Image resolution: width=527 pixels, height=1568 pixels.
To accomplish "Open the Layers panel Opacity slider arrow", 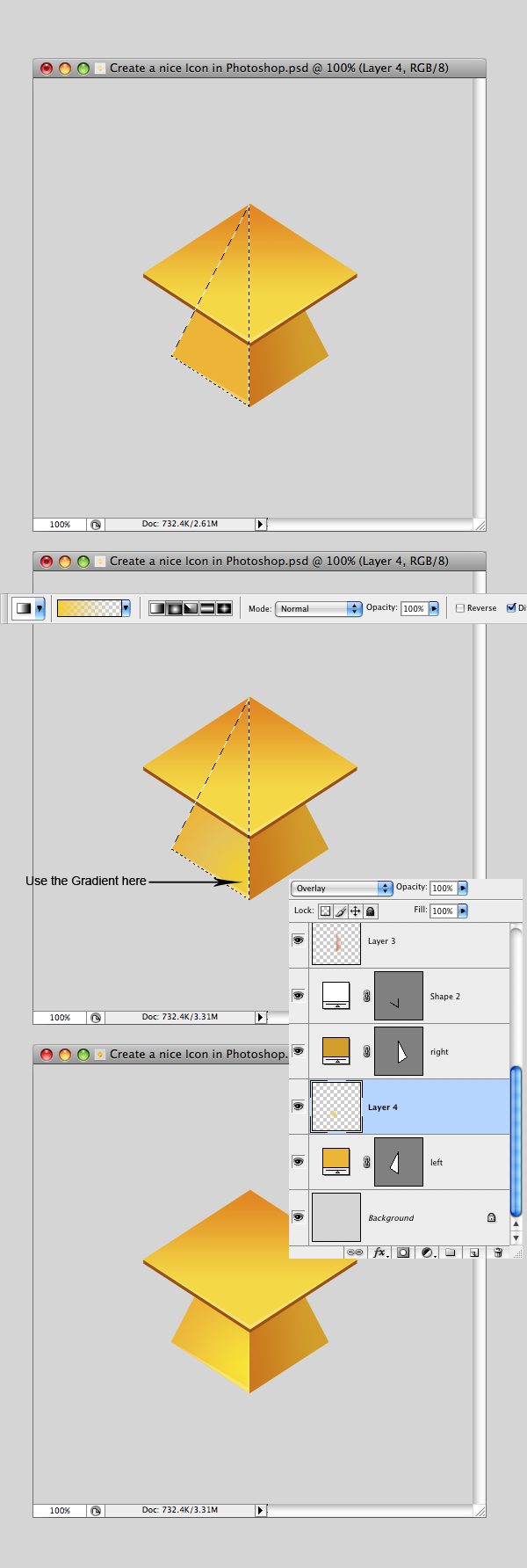I will [x=463, y=888].
